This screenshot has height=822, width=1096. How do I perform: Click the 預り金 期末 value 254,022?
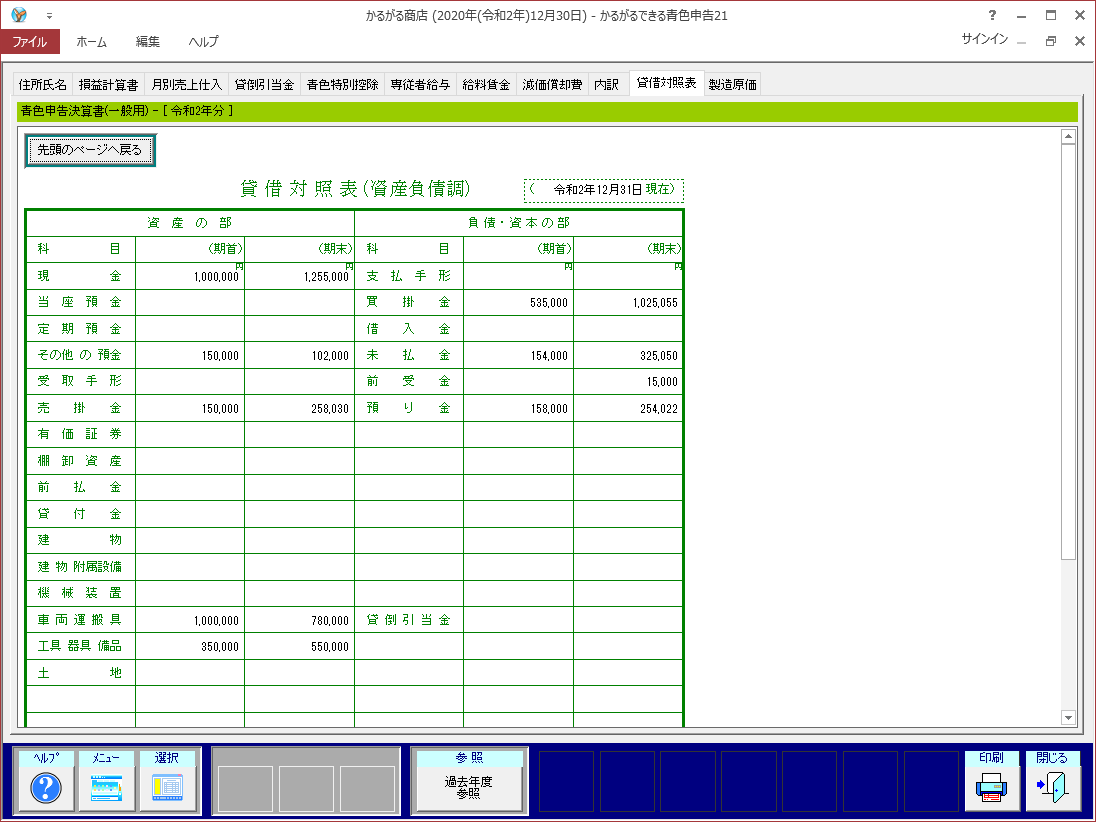pos(659,409)
